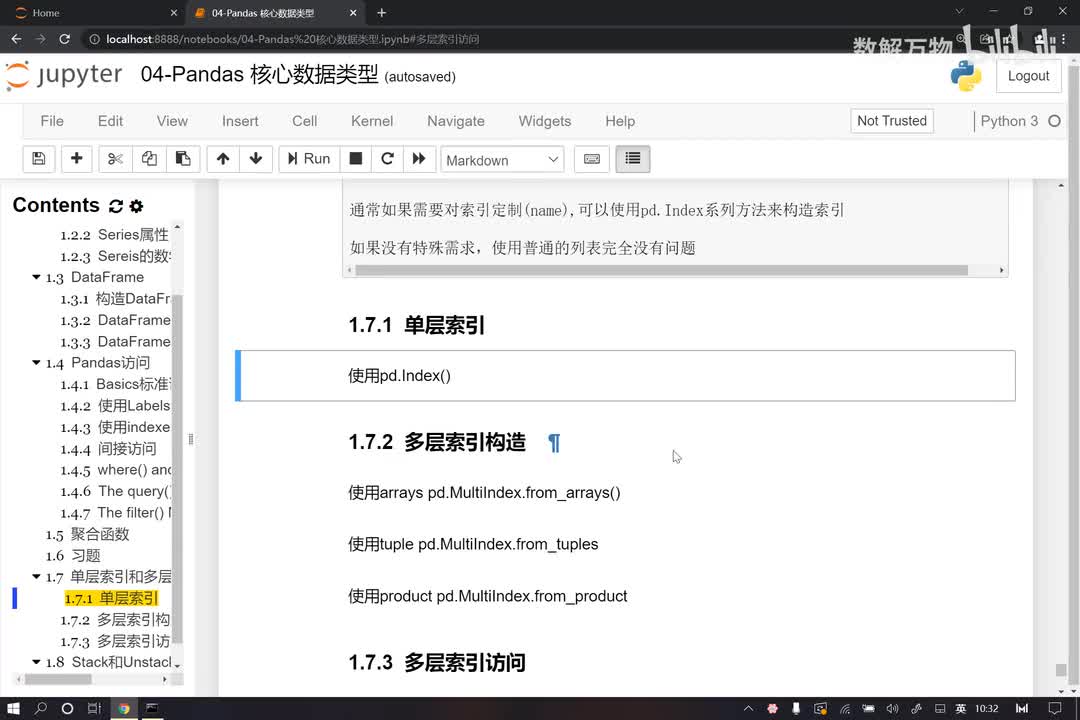Click the Contents panel horizontal scrollbar
Screen dimensions: 1080x720
(x=58, y=679)
